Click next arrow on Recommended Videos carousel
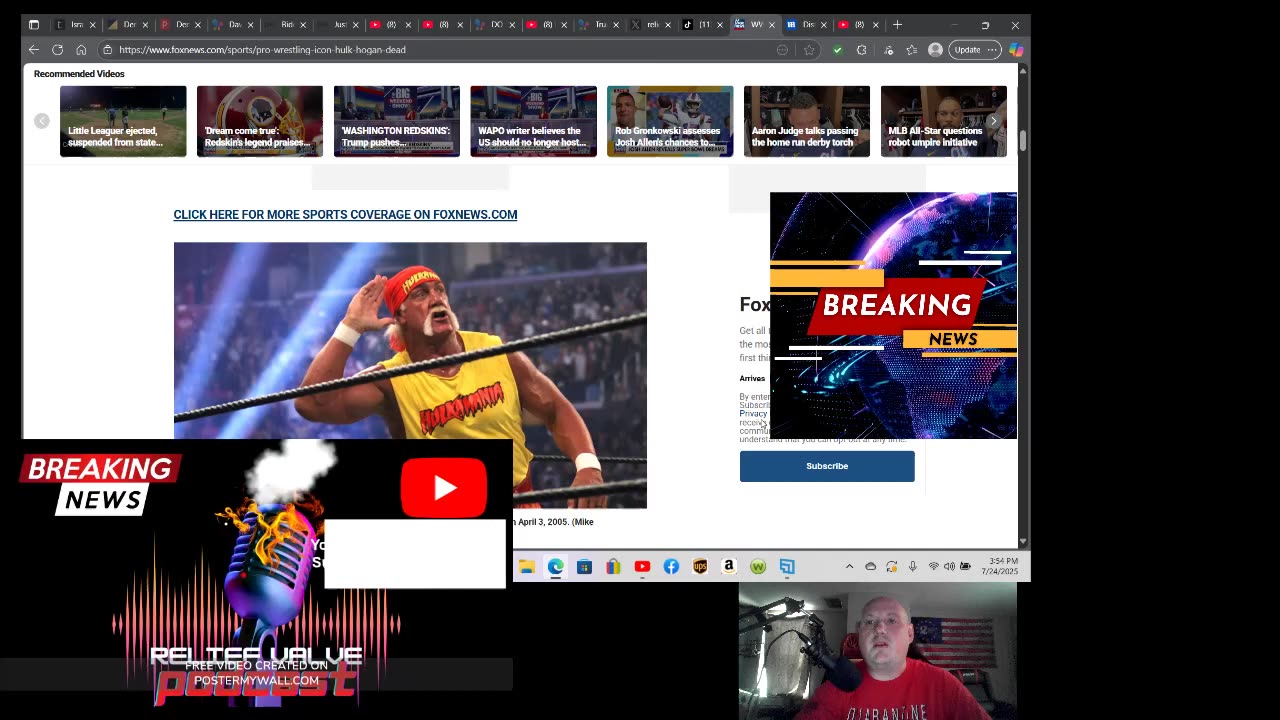1280x720 pixels. 993,121
